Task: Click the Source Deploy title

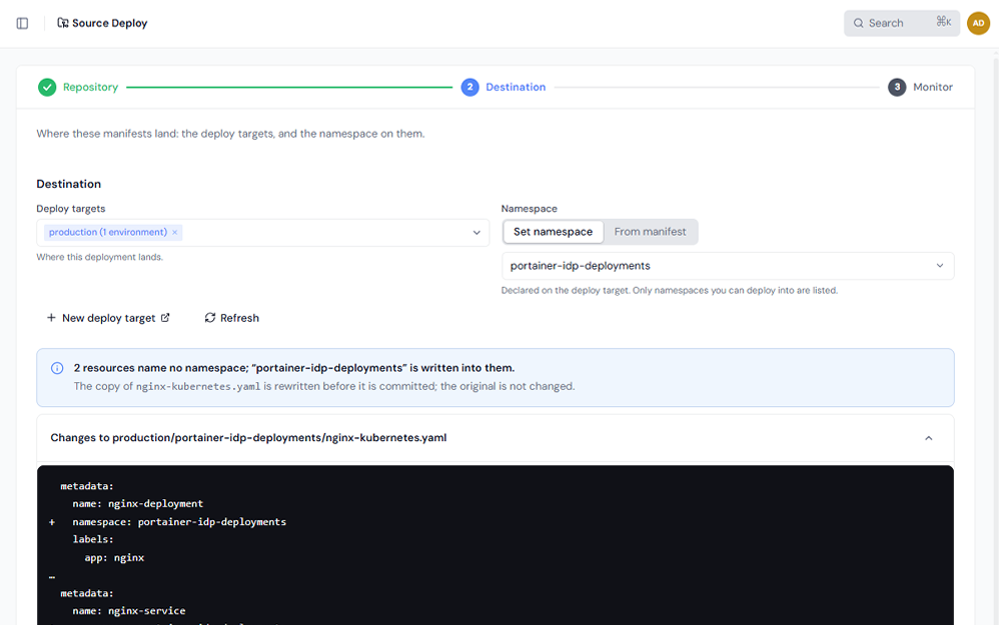Action: (110, 23)
